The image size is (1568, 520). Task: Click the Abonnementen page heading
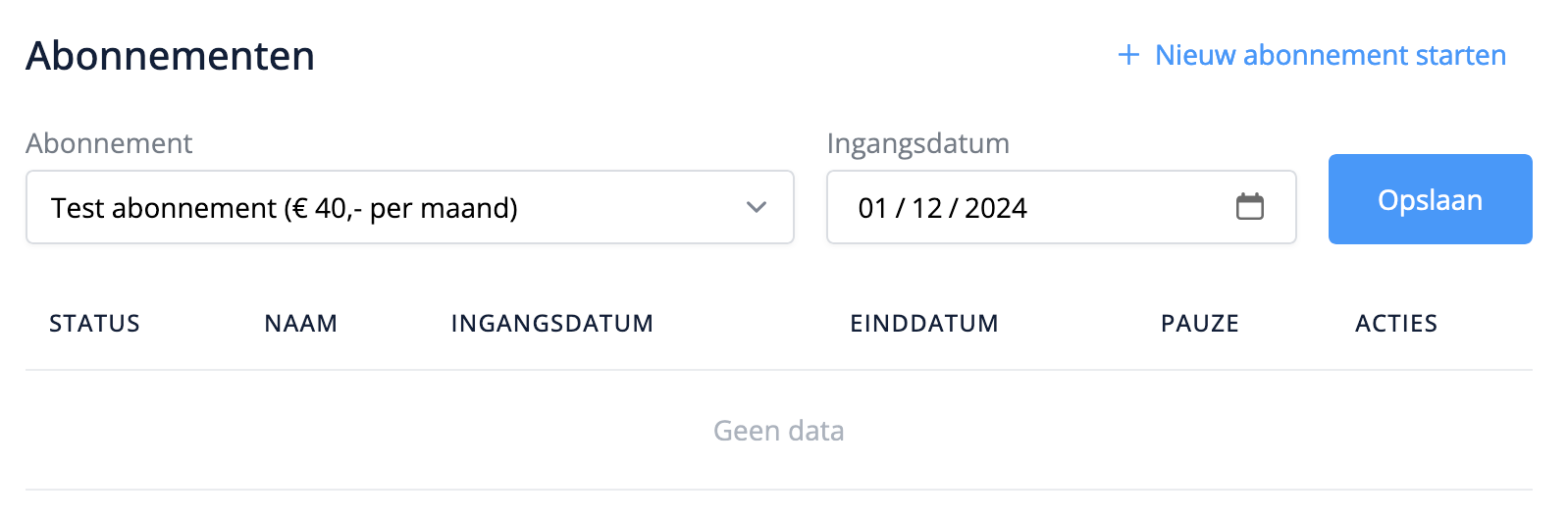tap(170, 56)
